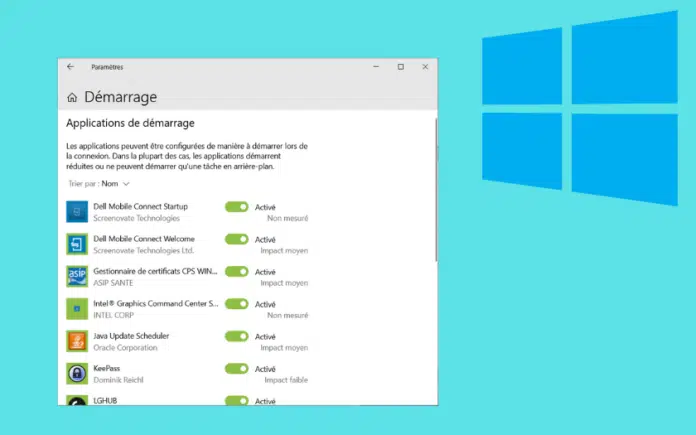The width and height of the screenshot is (696, 435).
Task: Click Java Update Scheduler entry name
Action: pyautogui.click(x=131, y=336)
